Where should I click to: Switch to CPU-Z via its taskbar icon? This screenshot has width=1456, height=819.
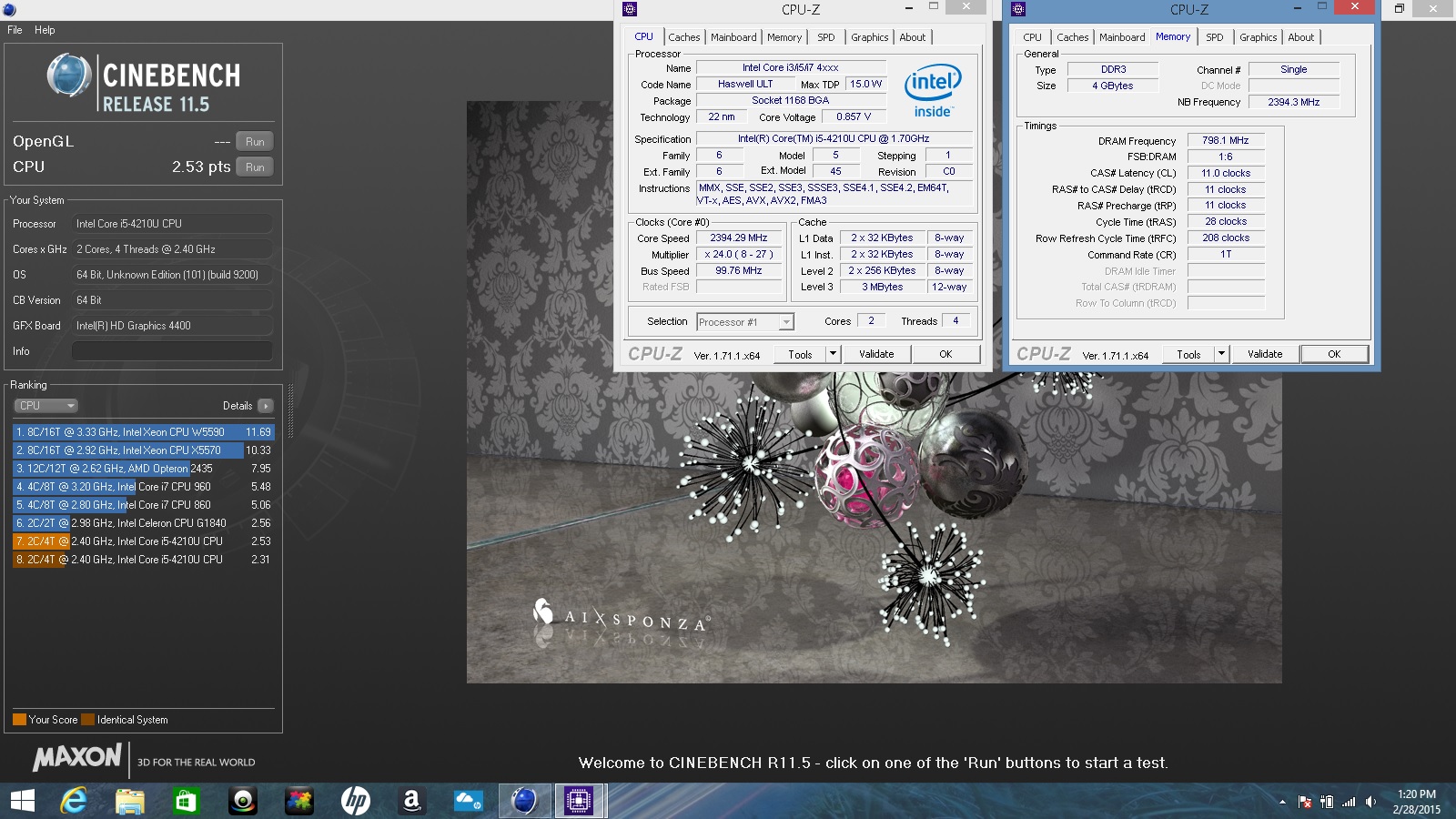click(579, 801)
